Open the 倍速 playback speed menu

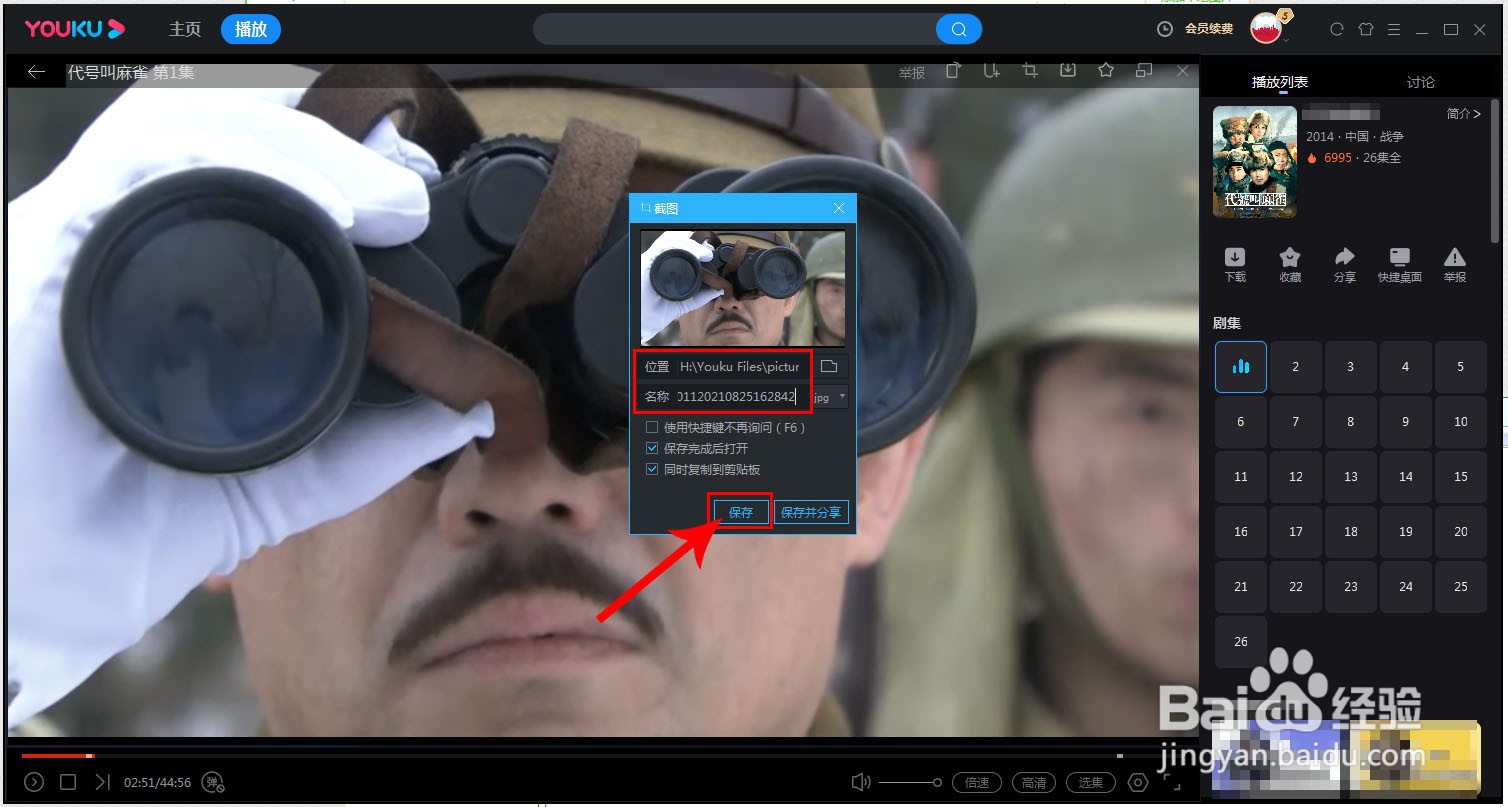pos(977,782)
